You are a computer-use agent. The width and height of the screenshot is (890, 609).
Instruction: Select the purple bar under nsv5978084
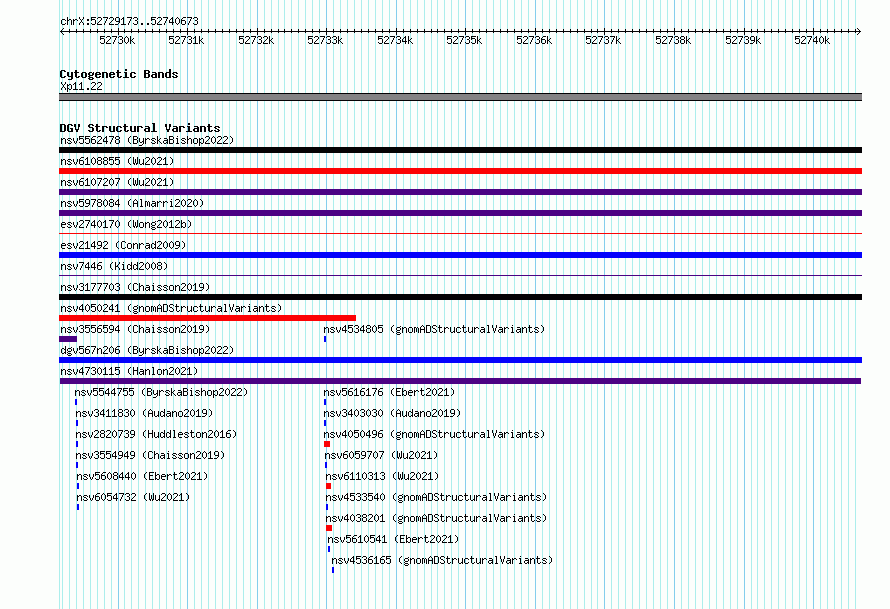coord(460,213)
